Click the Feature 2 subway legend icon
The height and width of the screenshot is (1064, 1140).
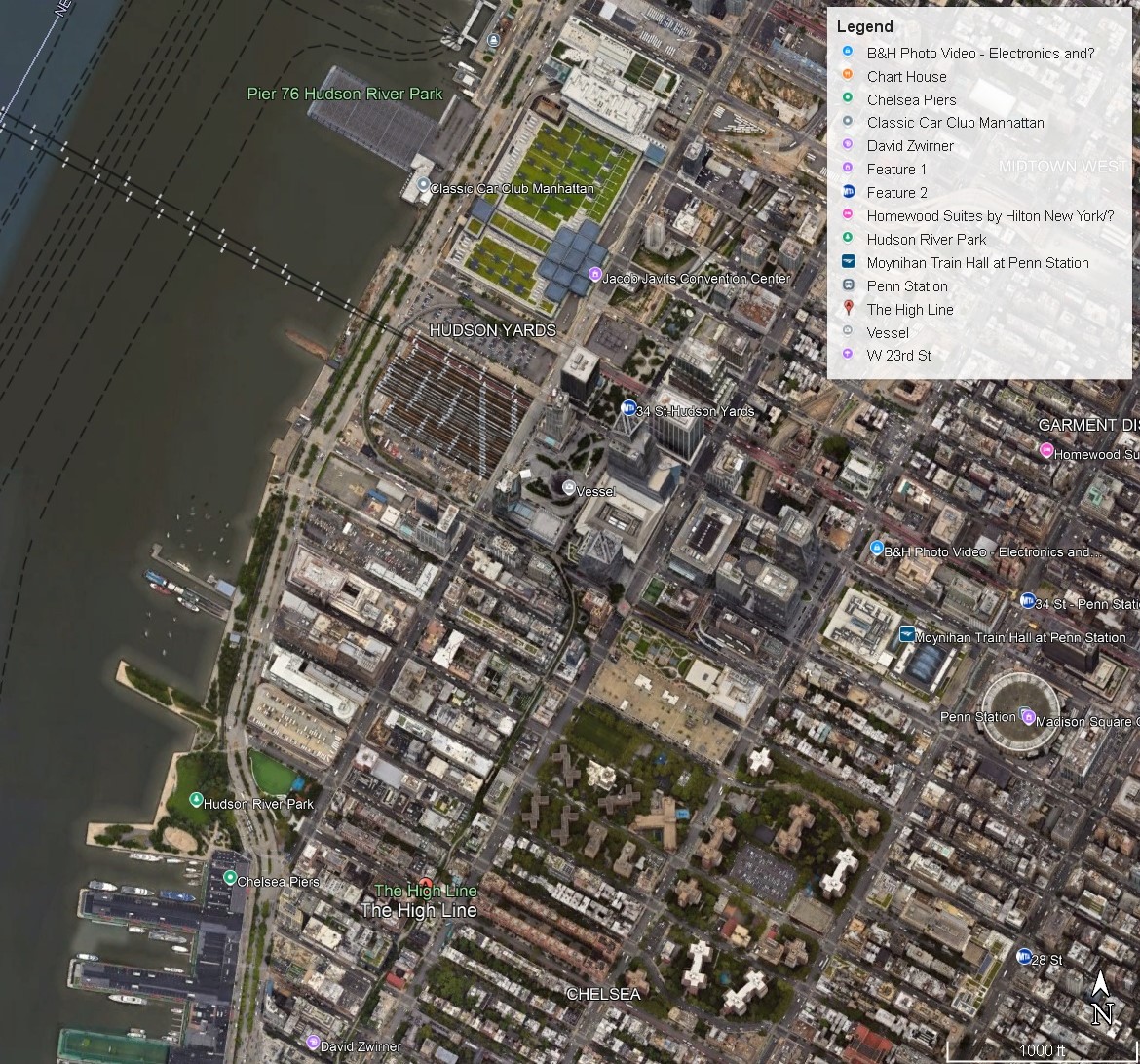tap(848, 192)
